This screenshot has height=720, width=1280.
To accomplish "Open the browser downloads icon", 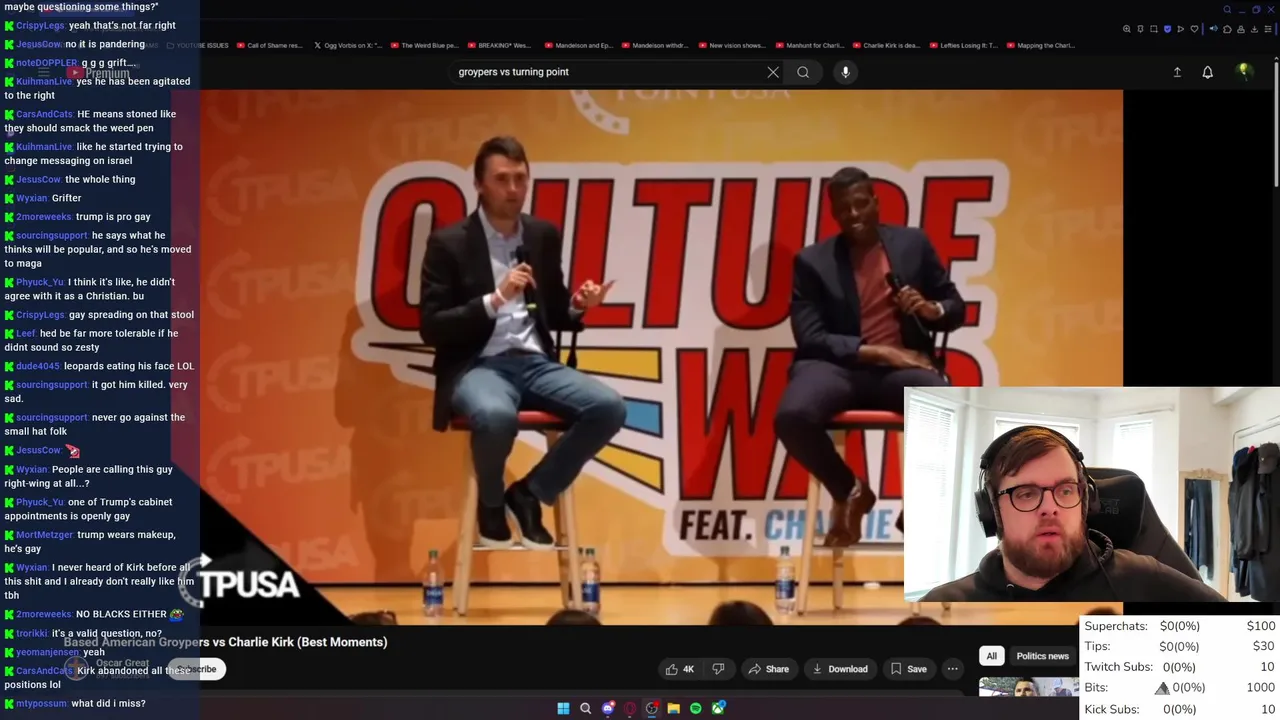I will [1254, 29].
